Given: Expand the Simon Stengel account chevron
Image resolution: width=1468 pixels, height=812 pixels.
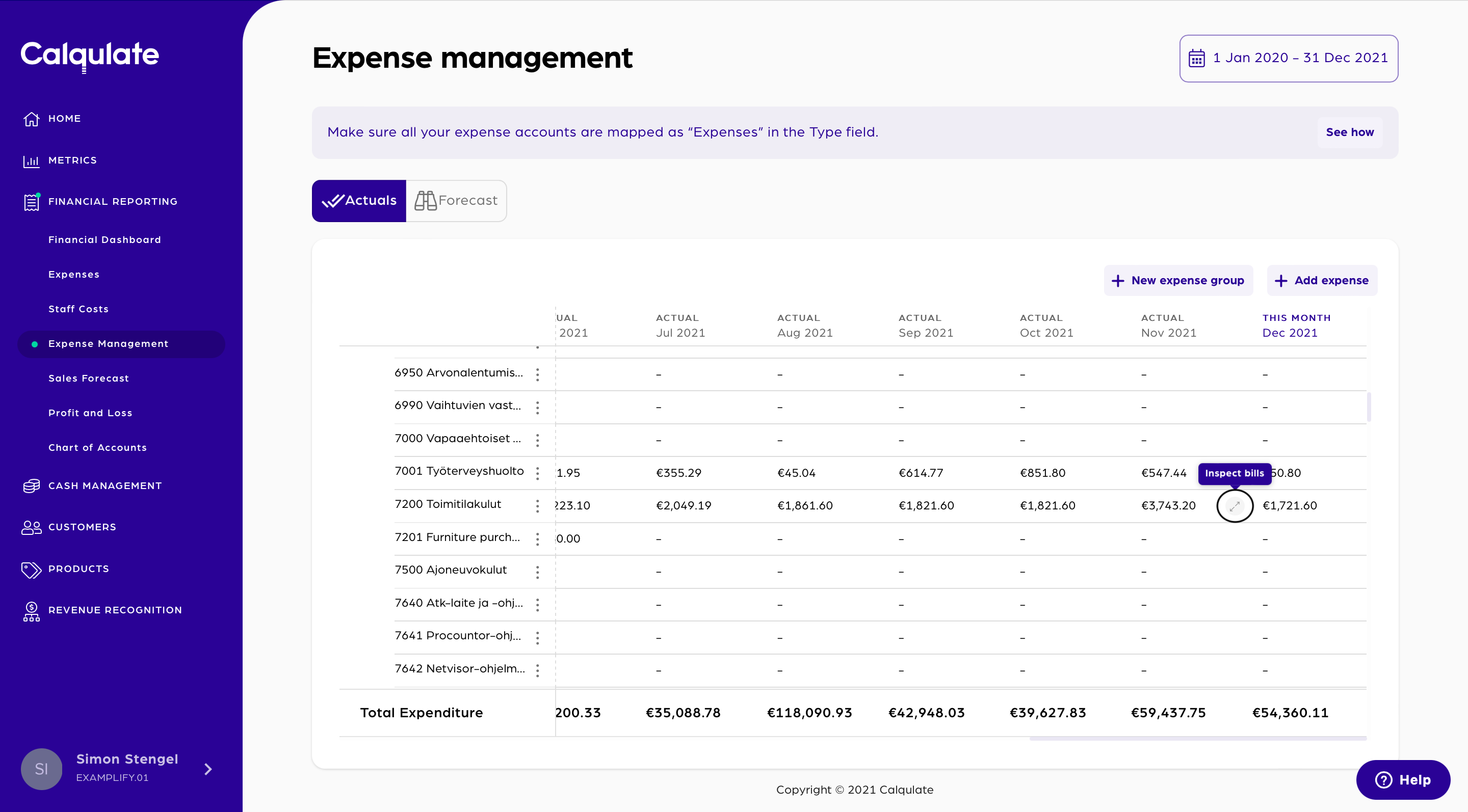Looking at the screenshot, I should click(208, 769).
